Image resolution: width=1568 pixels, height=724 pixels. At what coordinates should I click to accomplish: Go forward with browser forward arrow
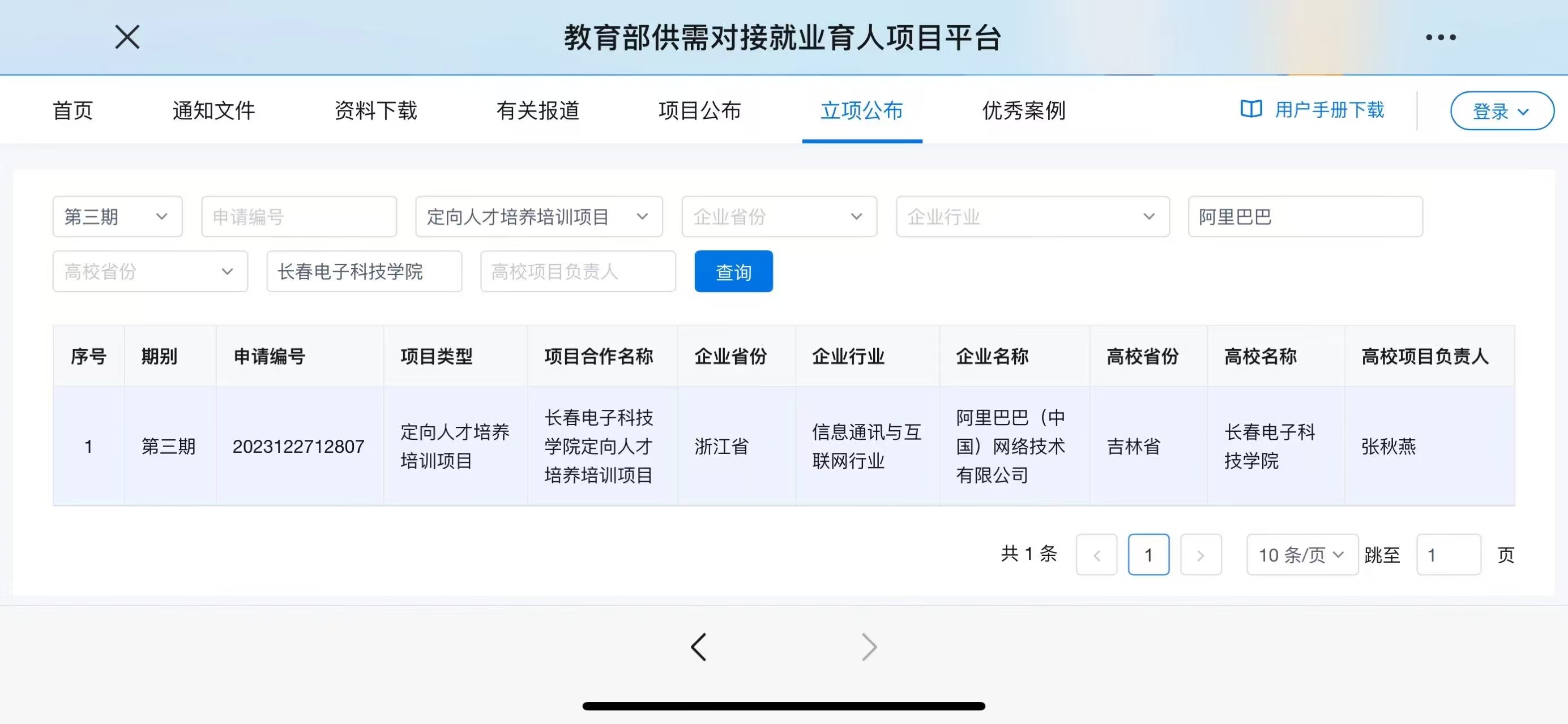click(x=869, y=647)
